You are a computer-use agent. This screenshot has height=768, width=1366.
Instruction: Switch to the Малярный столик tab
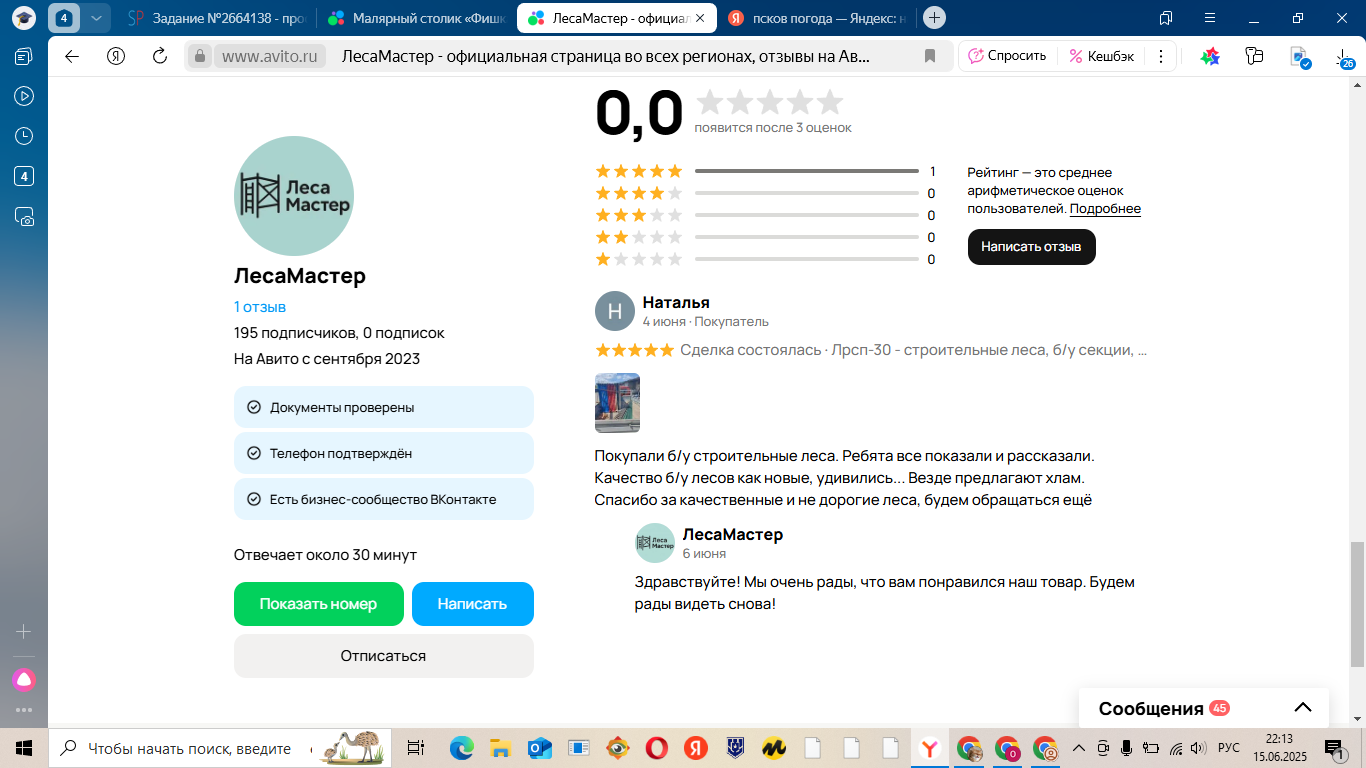[418, 18]
